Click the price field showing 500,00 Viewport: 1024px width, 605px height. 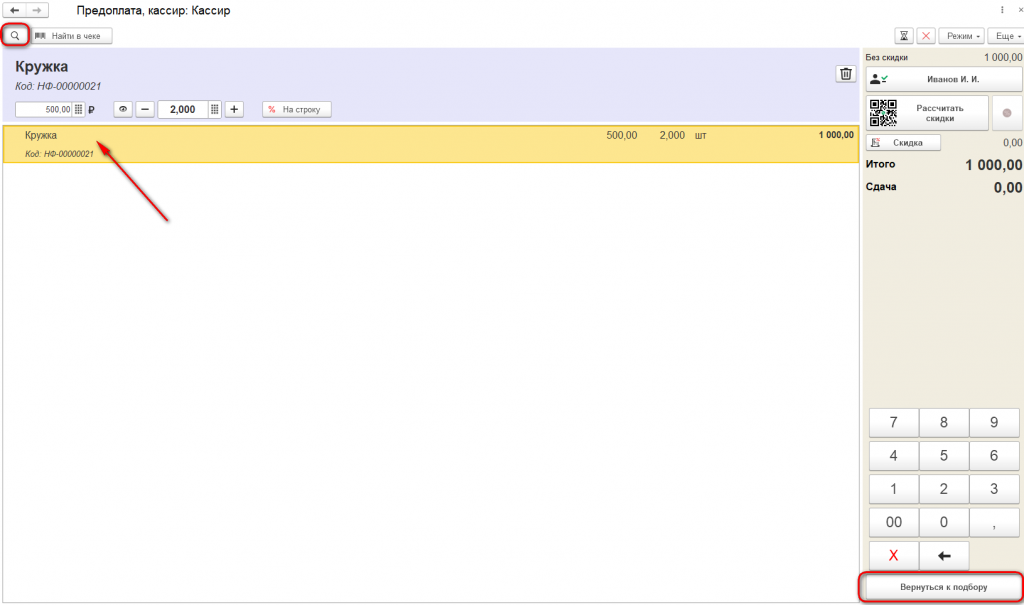[44, 110]
